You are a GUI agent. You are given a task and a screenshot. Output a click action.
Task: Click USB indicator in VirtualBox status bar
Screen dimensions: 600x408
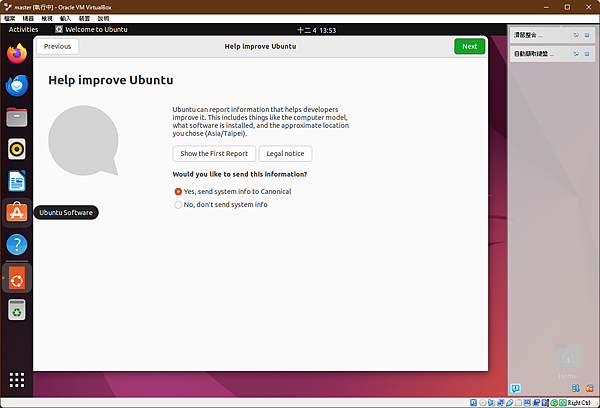[510, 403]
